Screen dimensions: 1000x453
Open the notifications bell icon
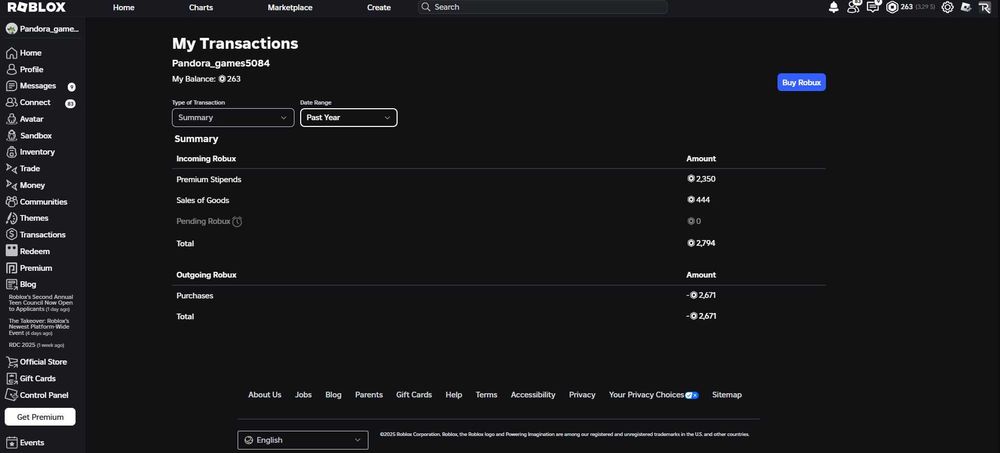click(x=834, y=7)
